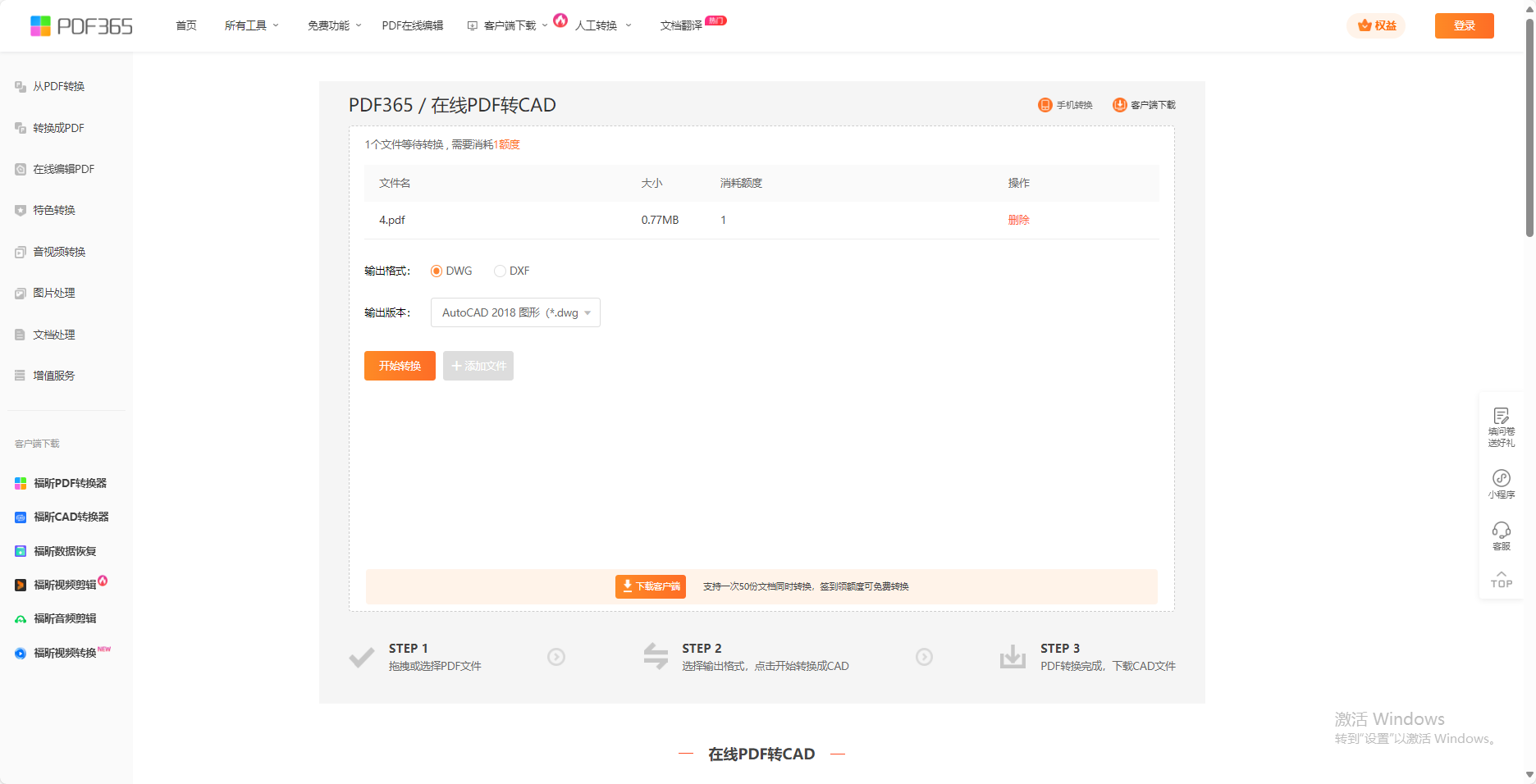Open 从PDF转换 sidebar icon
1536x784 pixels.
[21, 86]
